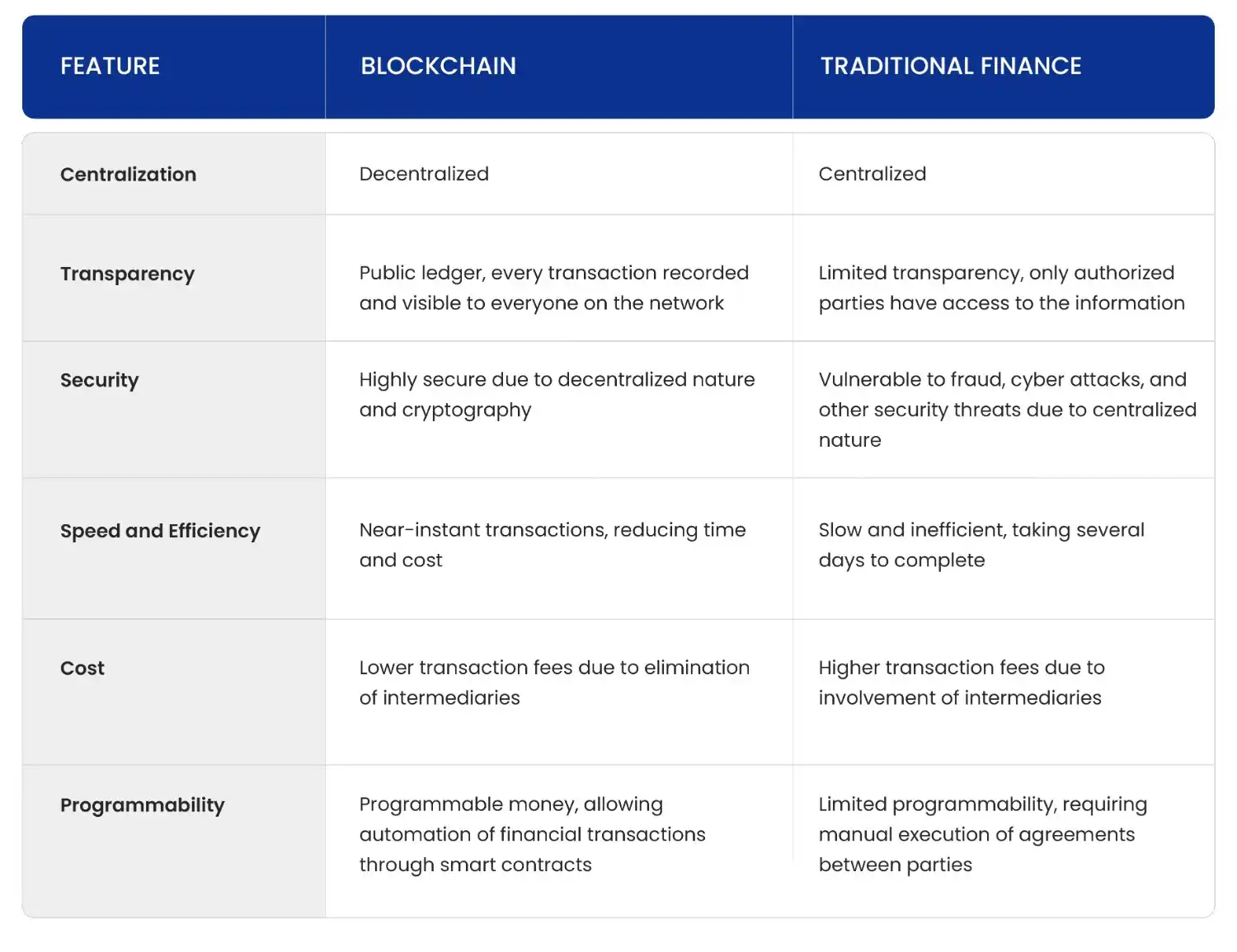Viewport: 1237px width, 952px height.
Task: Click the Slow and inefficient text
Action: pyautogui.click(x=981, y=545)
